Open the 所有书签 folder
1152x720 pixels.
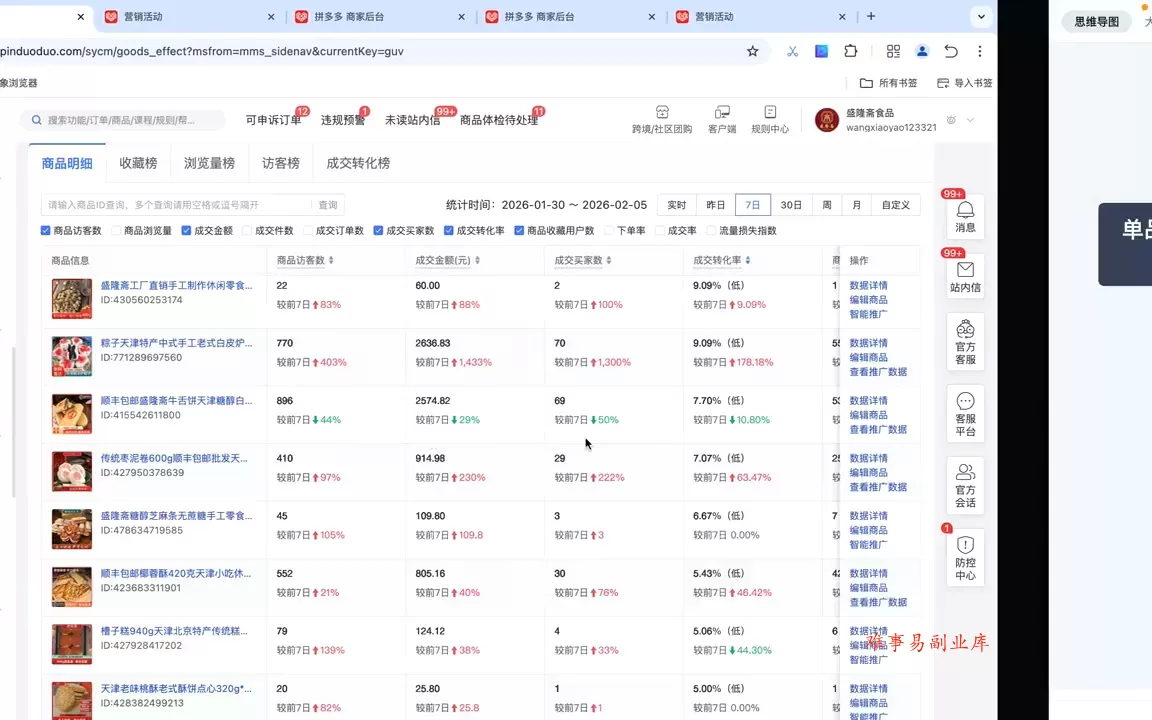tap(888, 83)
